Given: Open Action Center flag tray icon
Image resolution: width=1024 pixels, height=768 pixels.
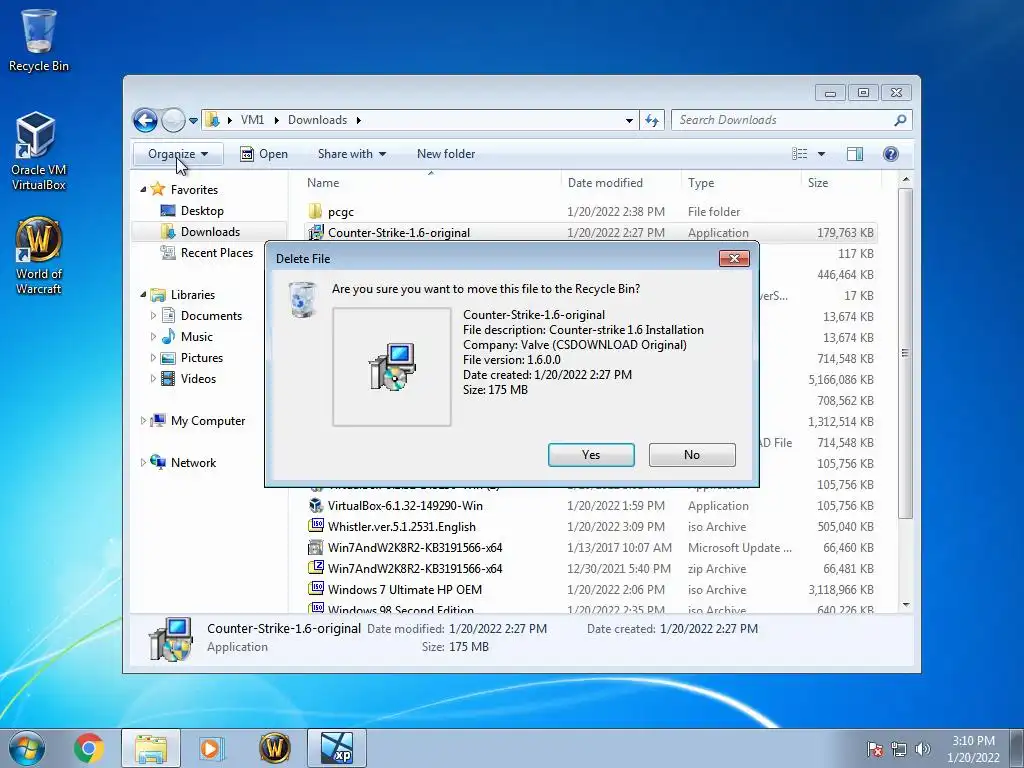Looking at the screenshot, I should (874, 749).
